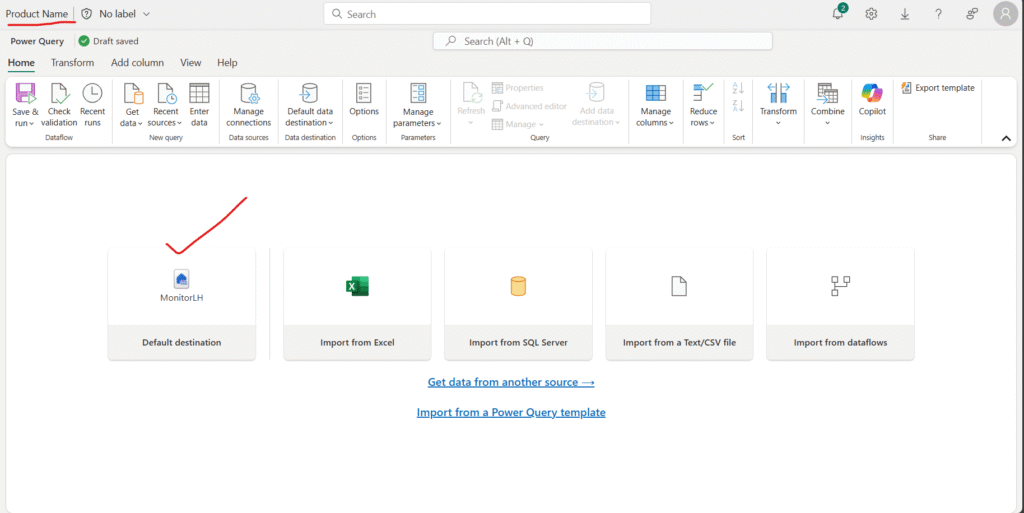1024x513 pixels.
Task: Click the Manage columns icon
Action: tap(656, 93)
